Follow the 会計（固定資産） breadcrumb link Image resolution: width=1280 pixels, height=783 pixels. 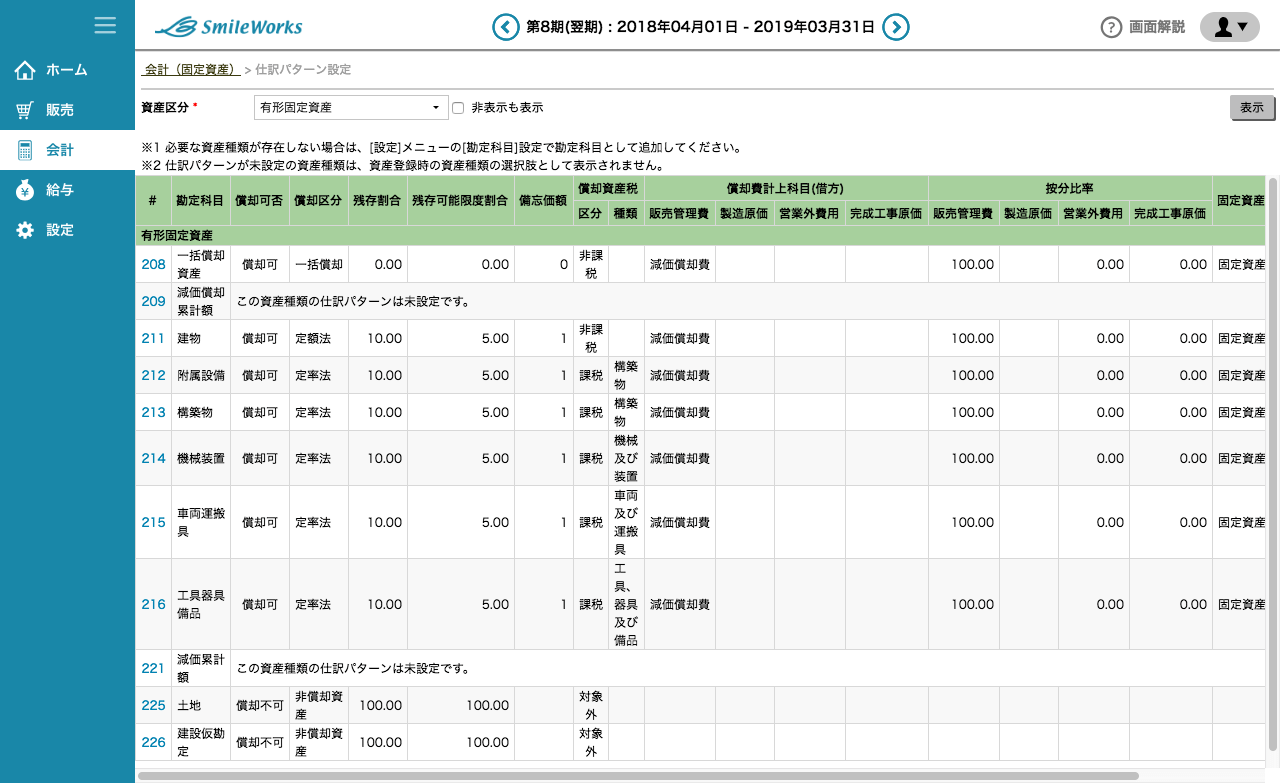(190, 70)
